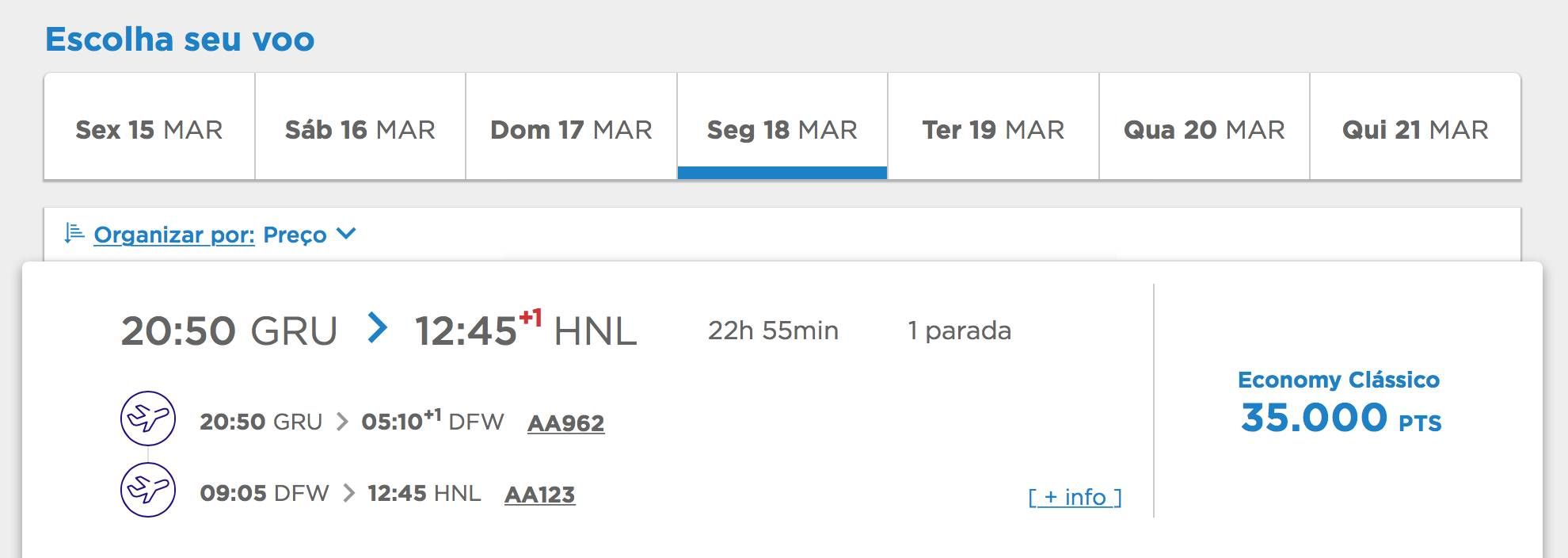The height and width of the screenshot is (558, 1568).
Task: Click the blue arrow between GRU and HNL
Action: click(378, 328)
